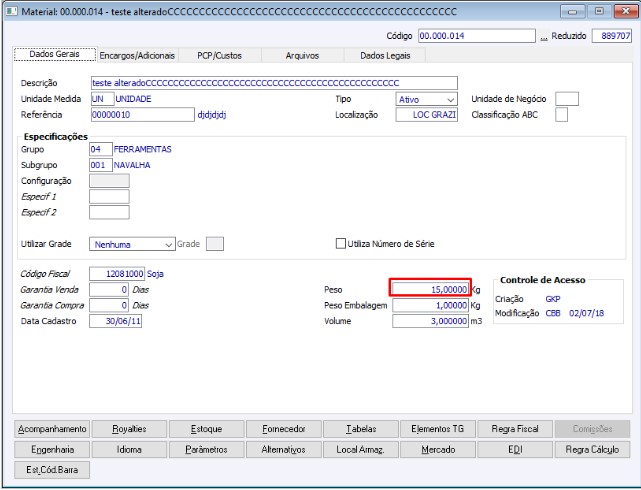
Task: Maximize the Material window
Action: point(599,11)
